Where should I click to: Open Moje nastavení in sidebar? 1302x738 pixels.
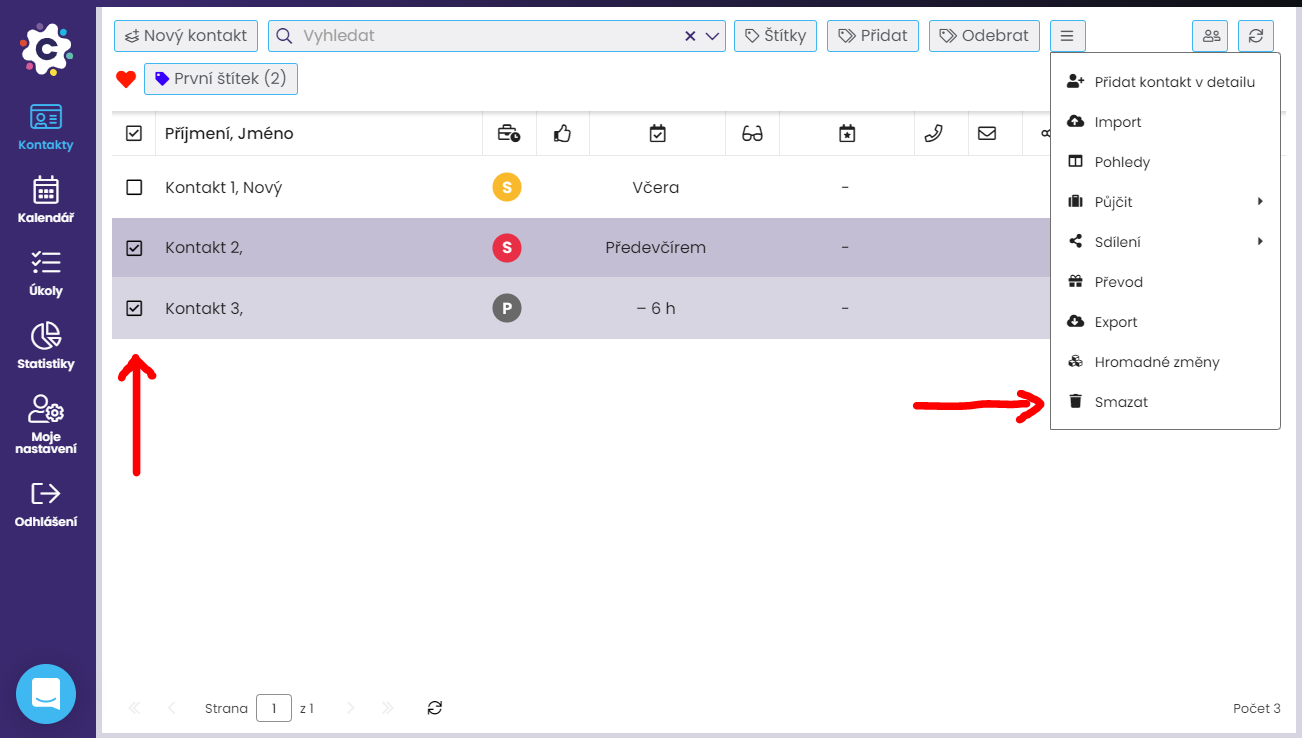click(x=46, y=424)
